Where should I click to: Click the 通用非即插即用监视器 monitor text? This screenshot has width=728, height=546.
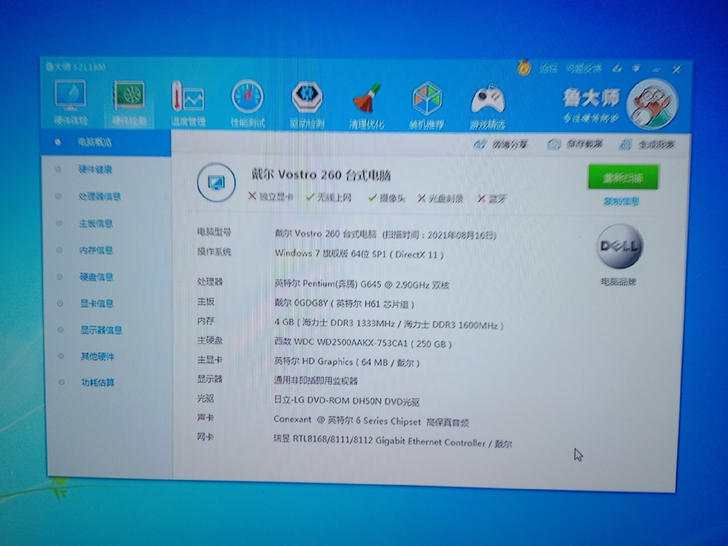316,381
